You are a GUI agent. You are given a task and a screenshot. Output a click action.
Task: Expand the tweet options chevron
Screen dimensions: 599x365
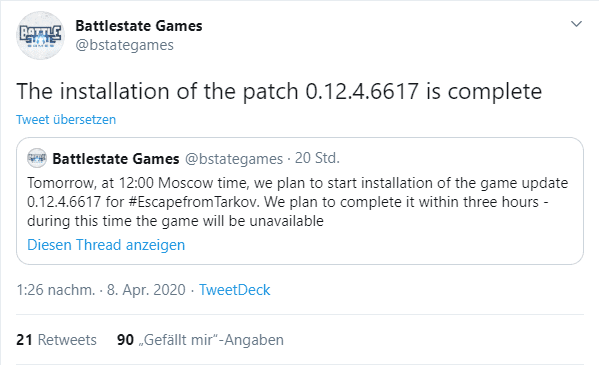pyautogui.click(x=576, y=24)
